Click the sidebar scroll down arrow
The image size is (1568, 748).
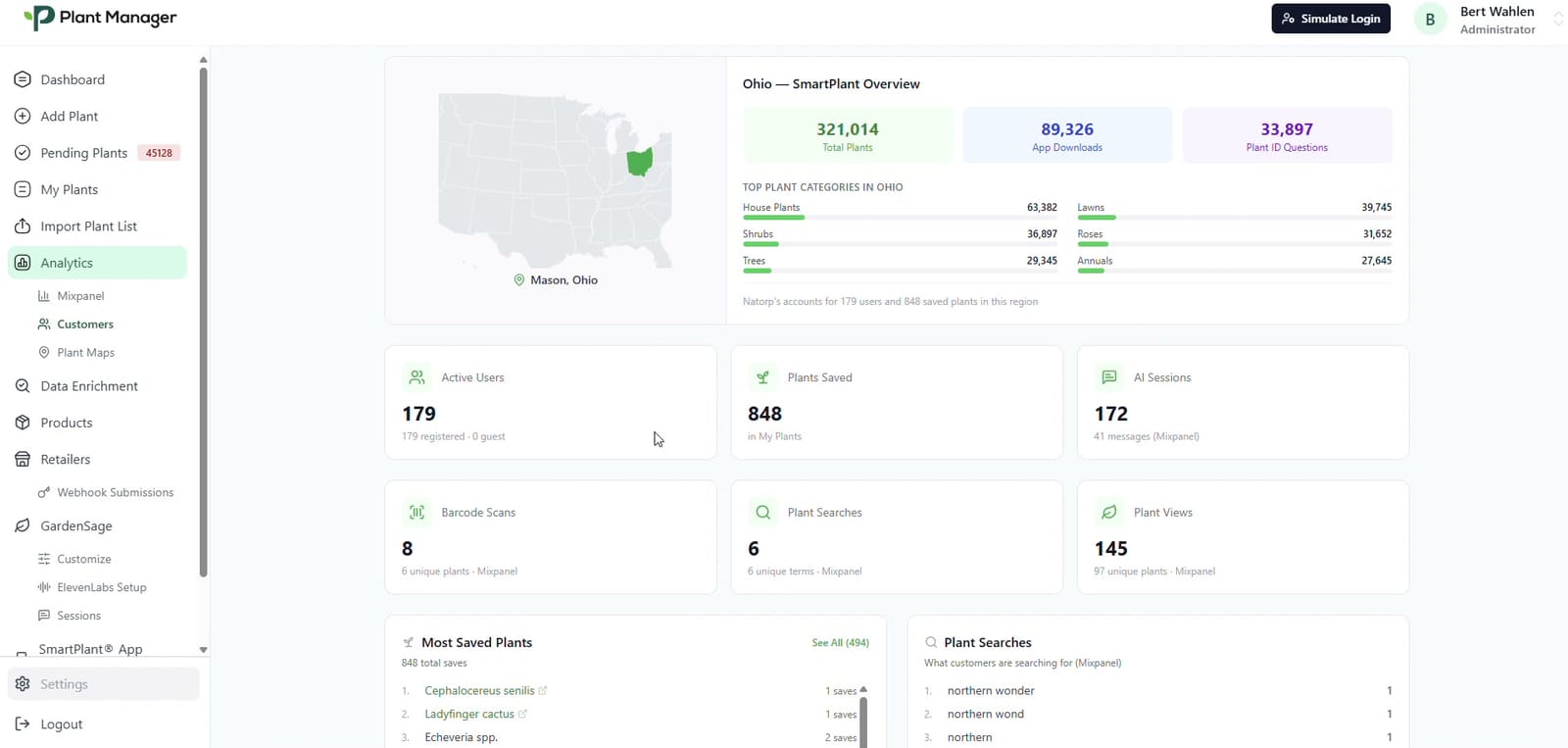203,650
